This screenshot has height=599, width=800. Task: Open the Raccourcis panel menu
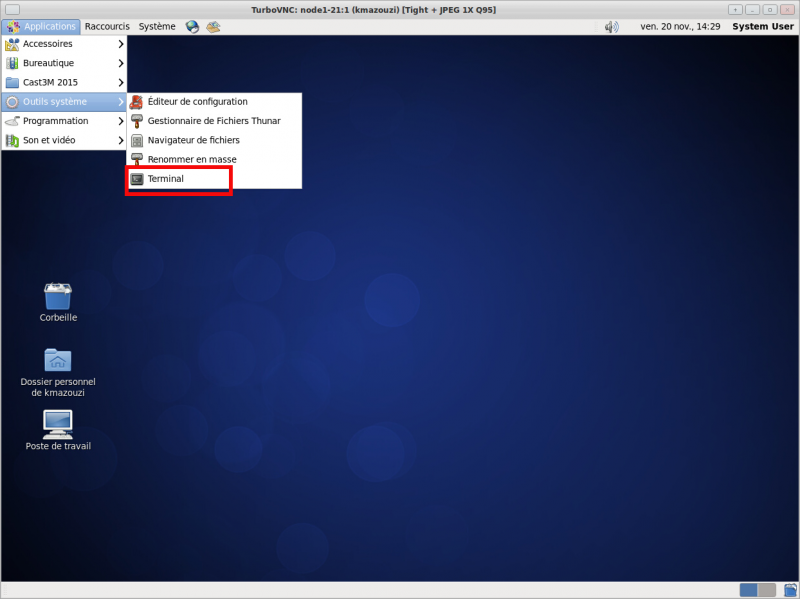click(106, 27)
